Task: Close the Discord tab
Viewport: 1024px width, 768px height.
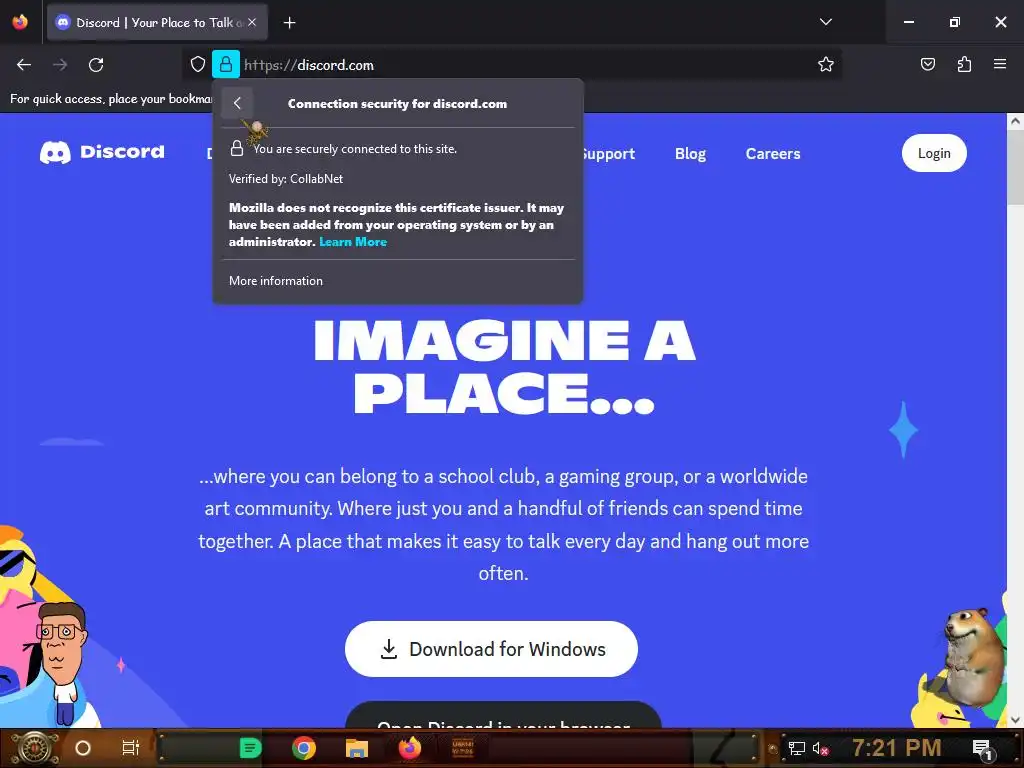Action: tap(252, 22)
